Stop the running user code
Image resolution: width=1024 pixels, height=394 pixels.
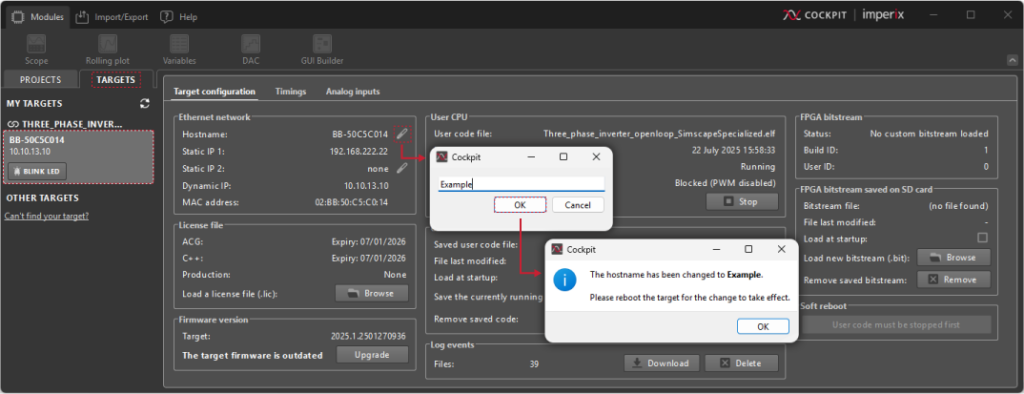[742, 201]
